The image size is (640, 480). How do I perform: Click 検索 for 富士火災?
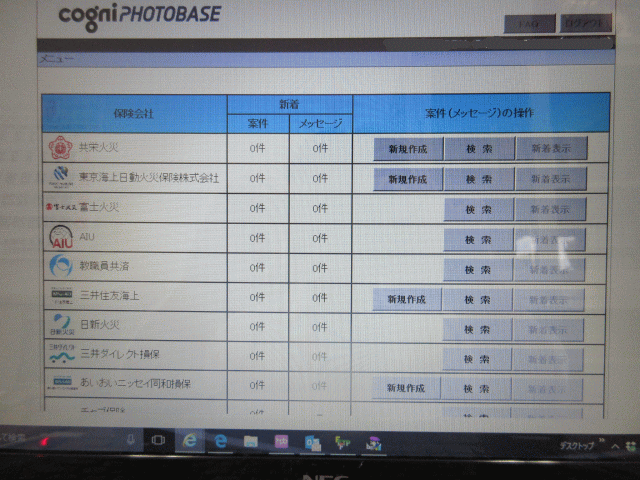(x=479, y=209)
